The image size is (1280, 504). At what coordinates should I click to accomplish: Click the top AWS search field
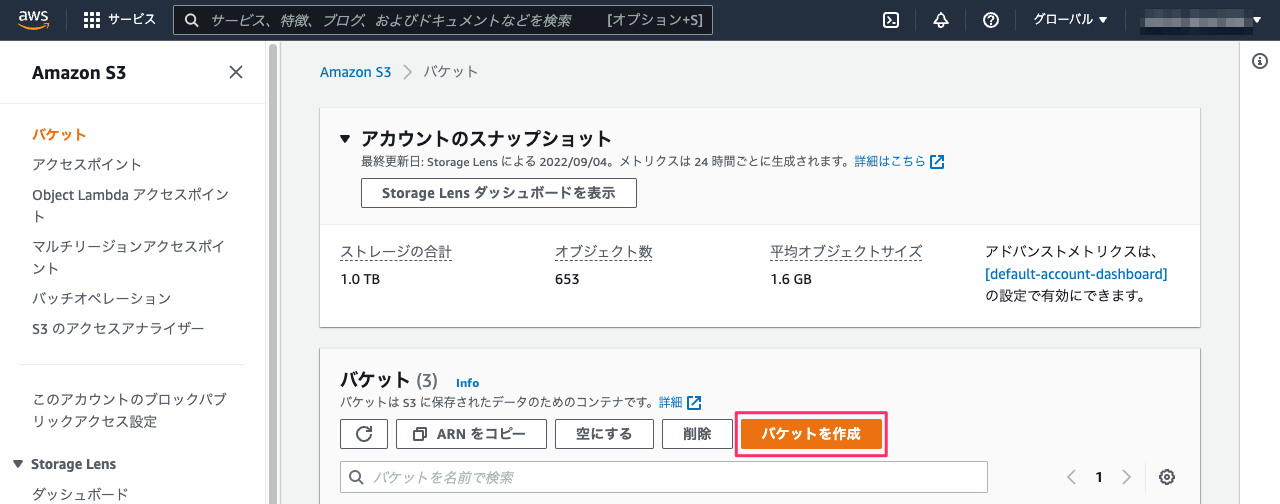click(x=442, y=20)
